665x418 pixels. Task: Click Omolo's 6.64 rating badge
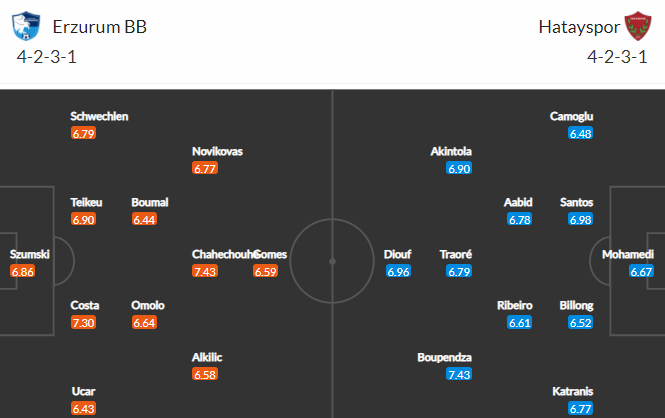pos(144,322)
